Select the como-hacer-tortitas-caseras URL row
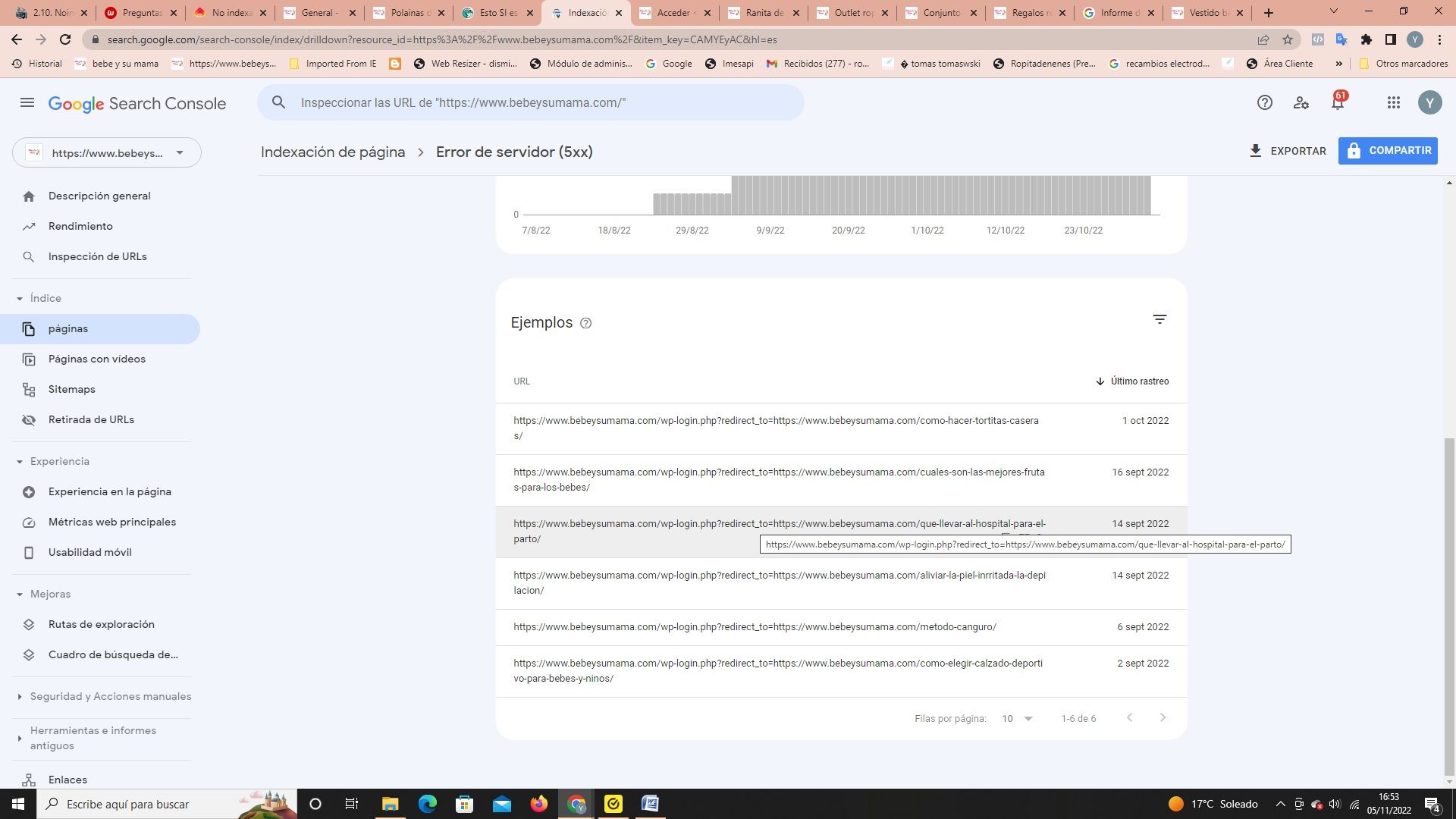 (x=841, y=428)
